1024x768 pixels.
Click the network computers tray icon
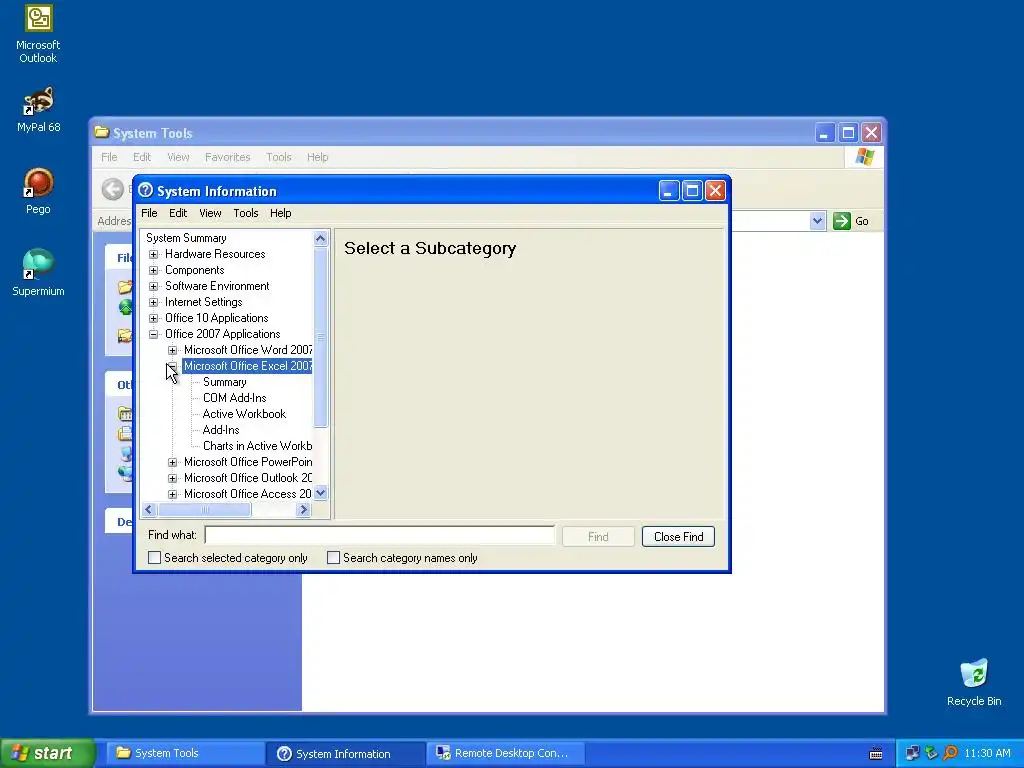[x=912, y=753]
